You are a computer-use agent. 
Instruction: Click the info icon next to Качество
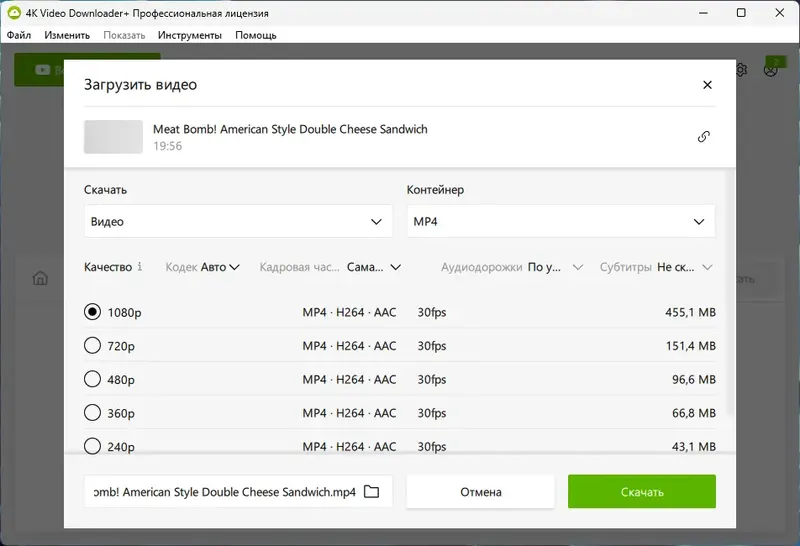pyautogui.click(x=140, y=267)
